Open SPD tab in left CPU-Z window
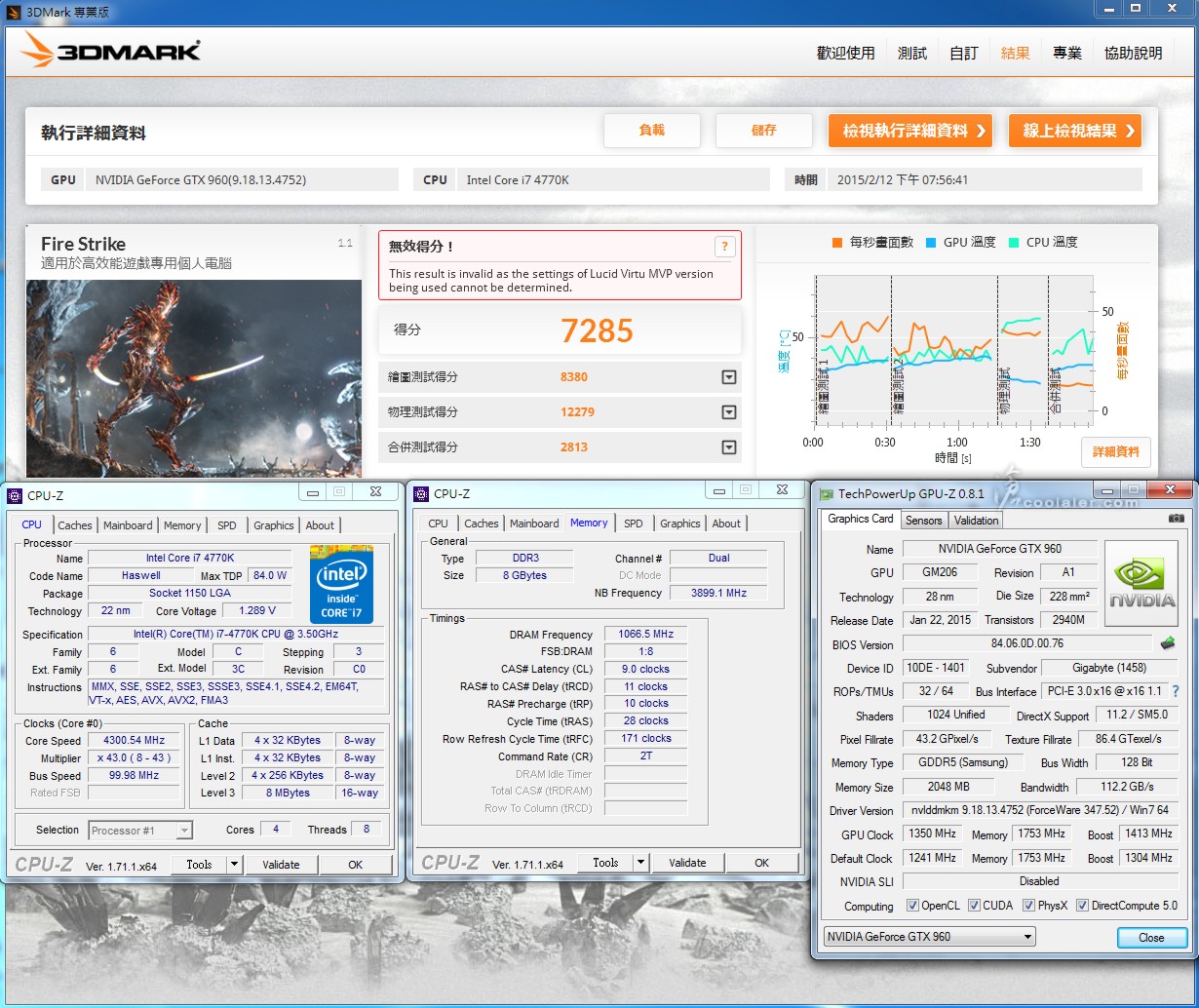1199x1008 pixels. [x=227, y=525]
